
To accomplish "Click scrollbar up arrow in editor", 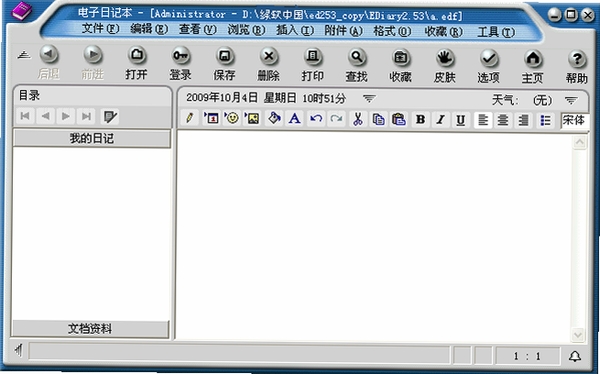I will [x=580, y=142].
